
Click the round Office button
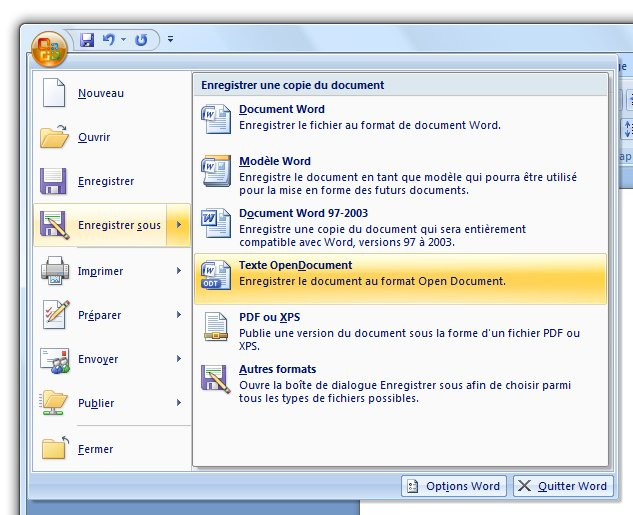(x=49, y=45)
